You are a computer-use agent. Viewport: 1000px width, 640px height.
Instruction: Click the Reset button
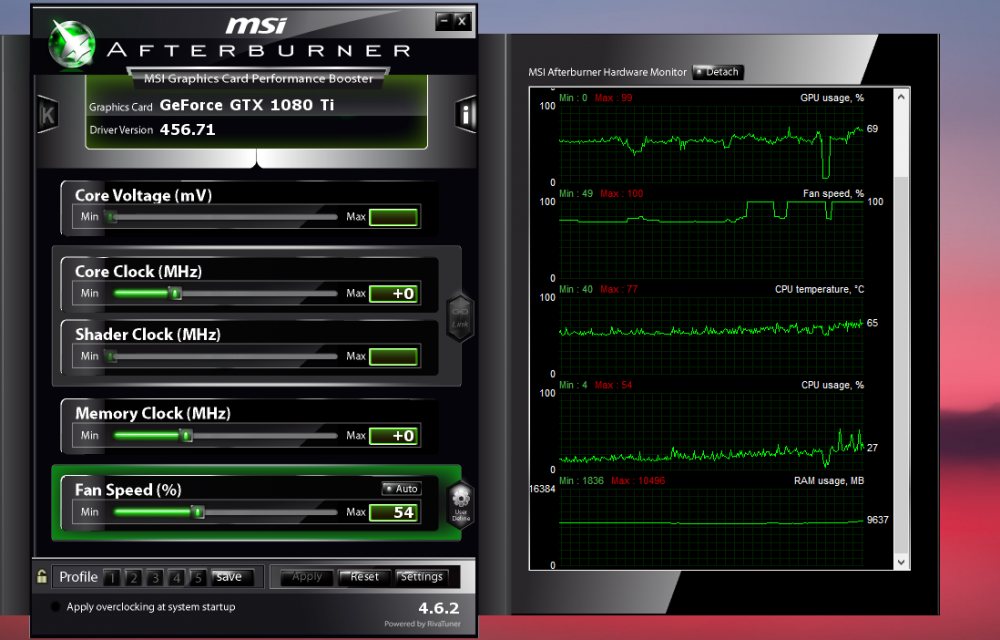(364, 577)
